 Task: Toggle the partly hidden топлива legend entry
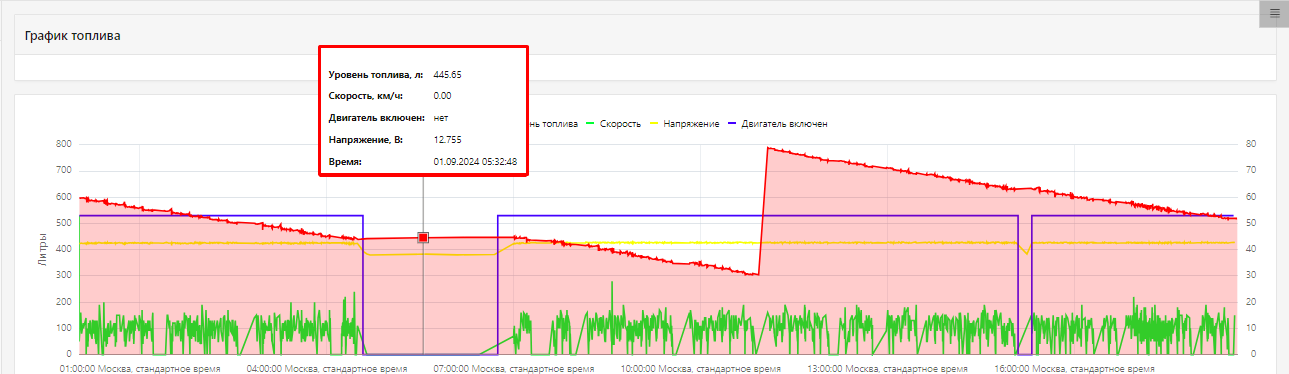[552, 124]
